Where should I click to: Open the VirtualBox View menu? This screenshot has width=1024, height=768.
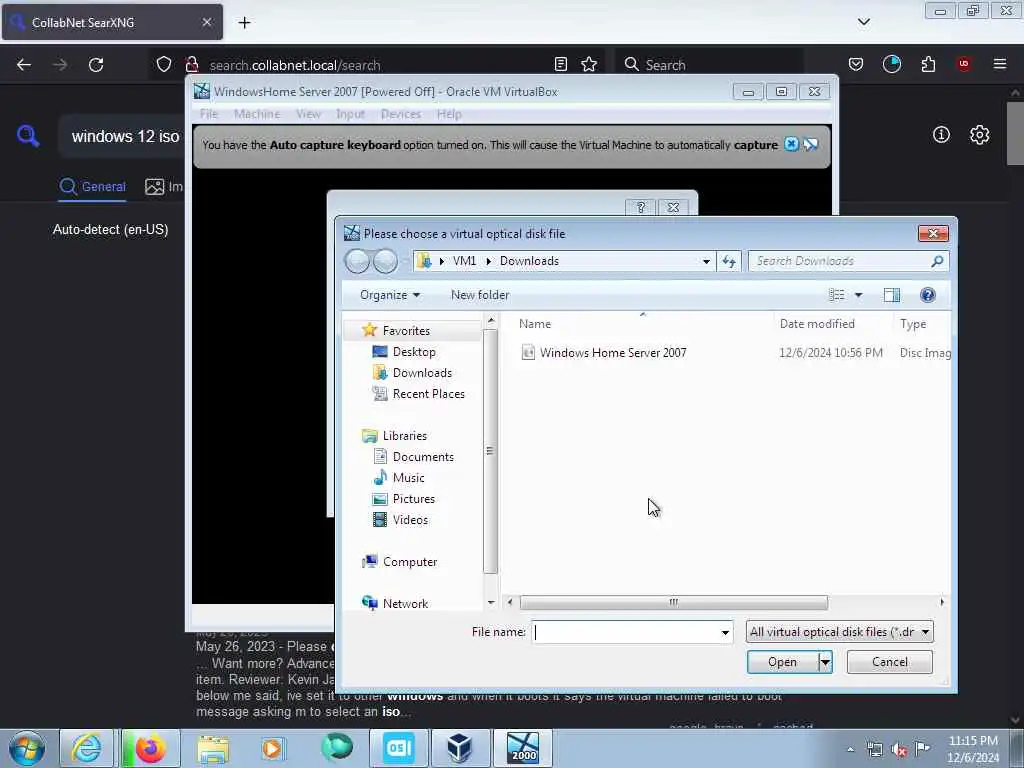pyautogui.click(x=308, y=114)
